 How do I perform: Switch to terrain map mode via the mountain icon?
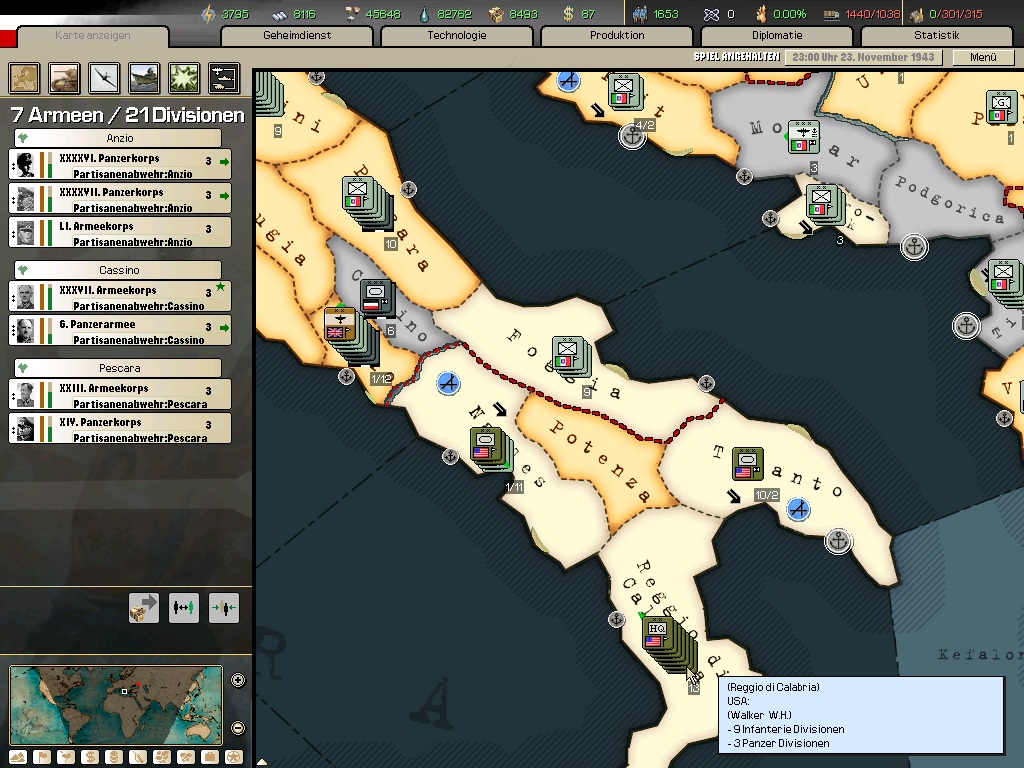[x=18, y=758]
